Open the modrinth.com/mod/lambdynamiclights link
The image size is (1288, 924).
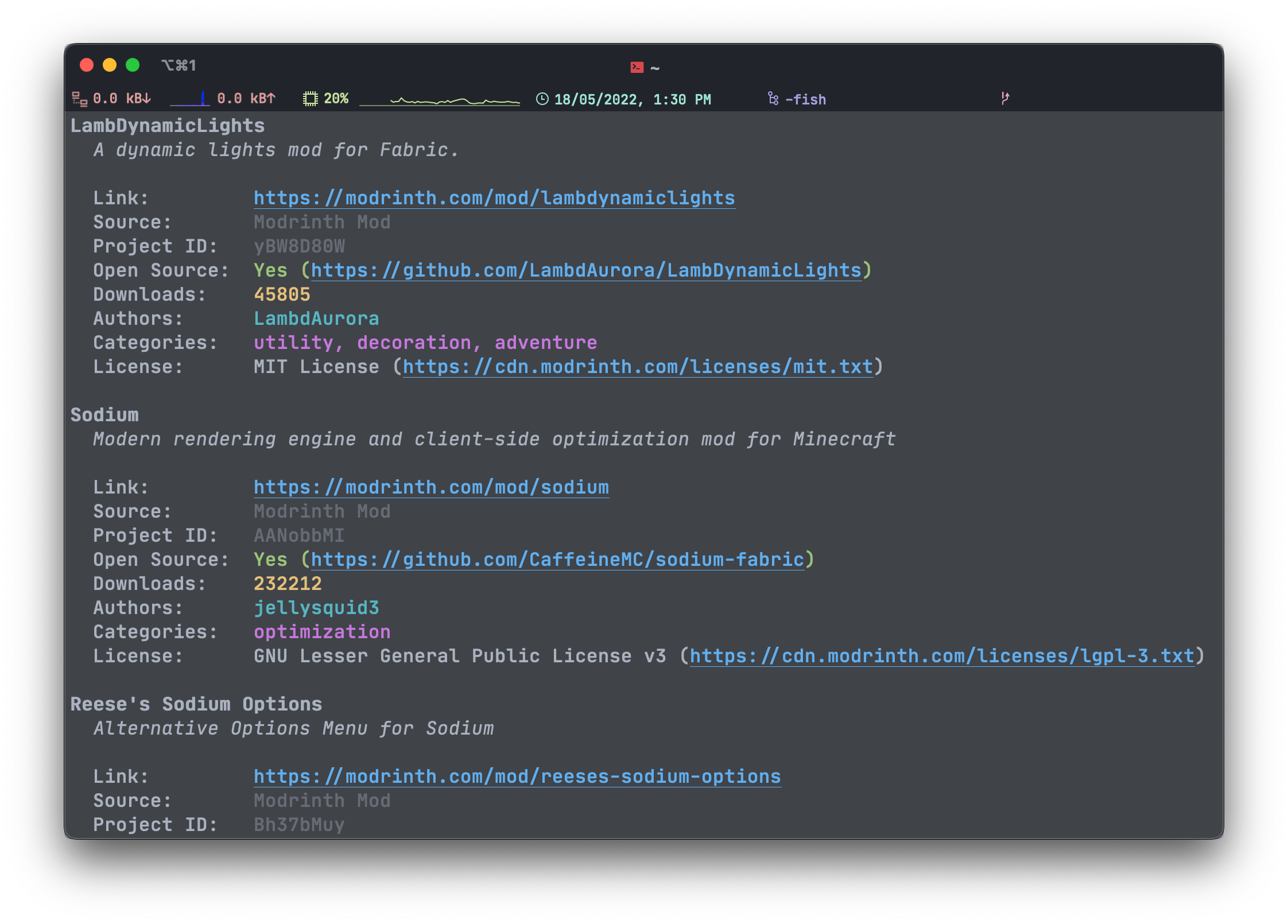coord(494,199)
